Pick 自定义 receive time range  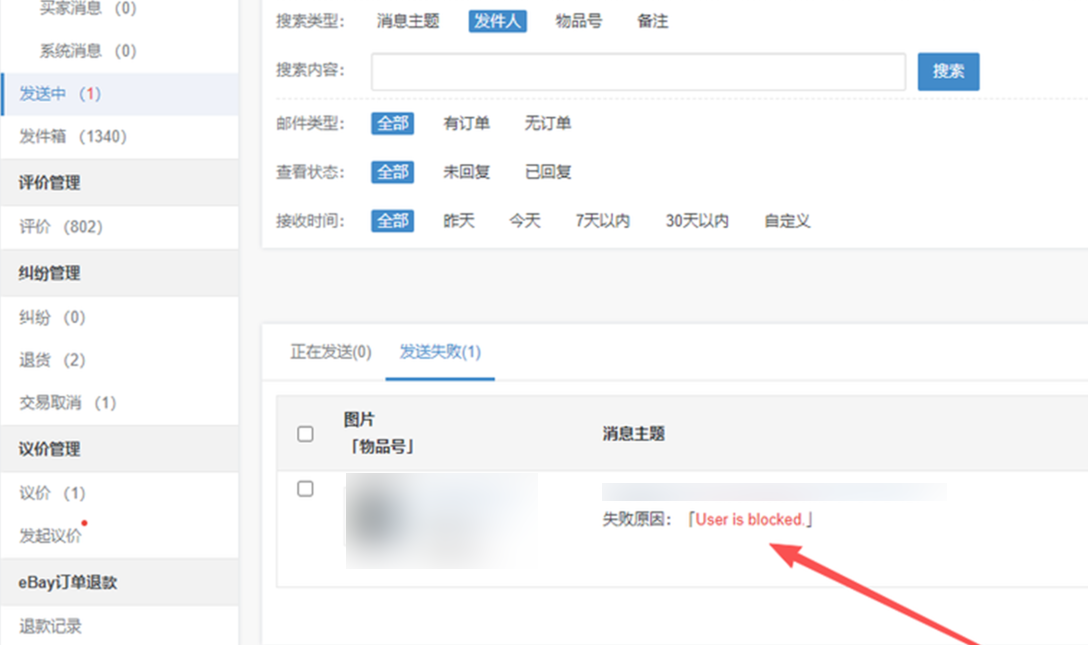(787, 221)
